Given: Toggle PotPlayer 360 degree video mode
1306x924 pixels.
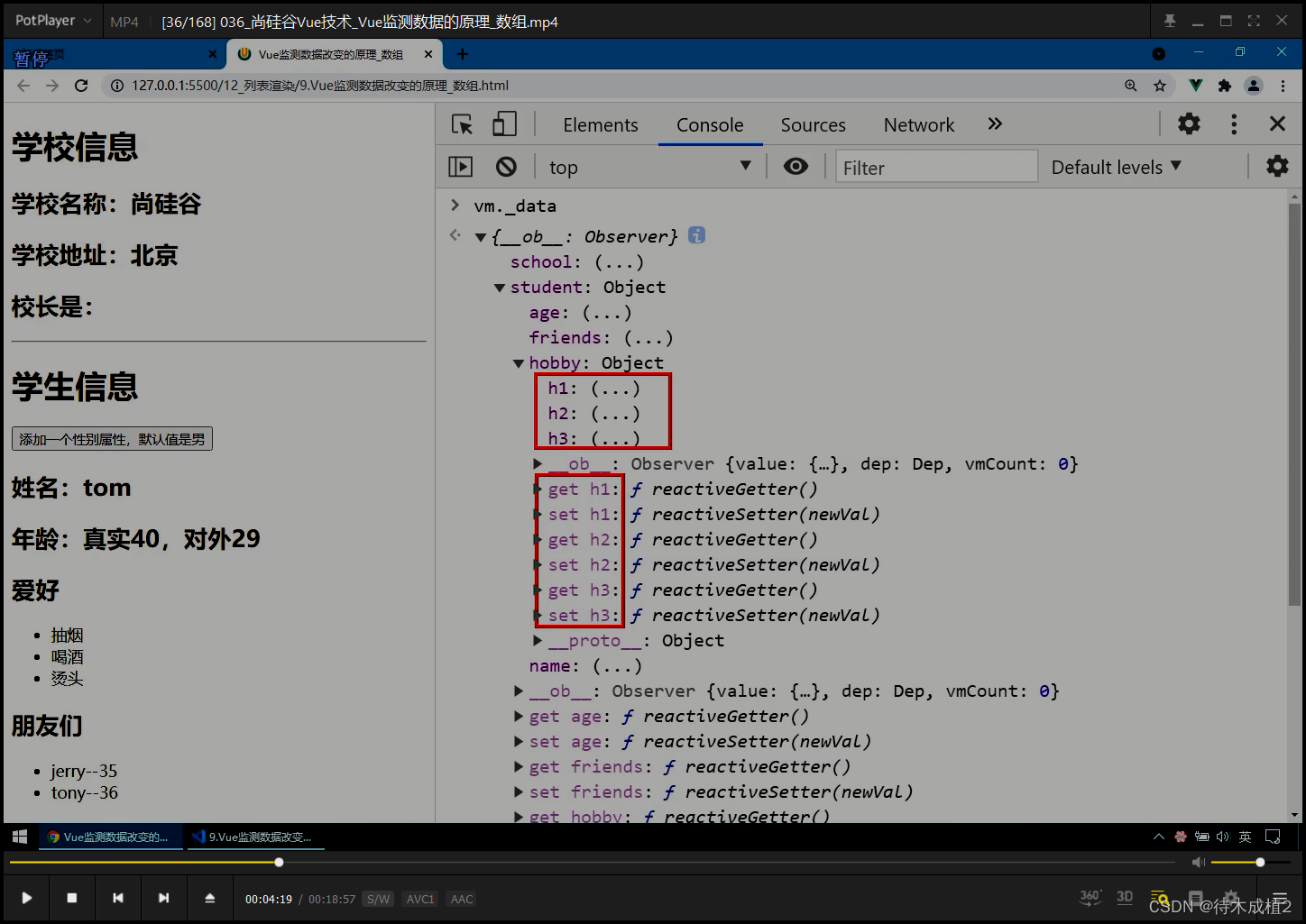Looking at the screenshot, I should [x=1090, y=897].
